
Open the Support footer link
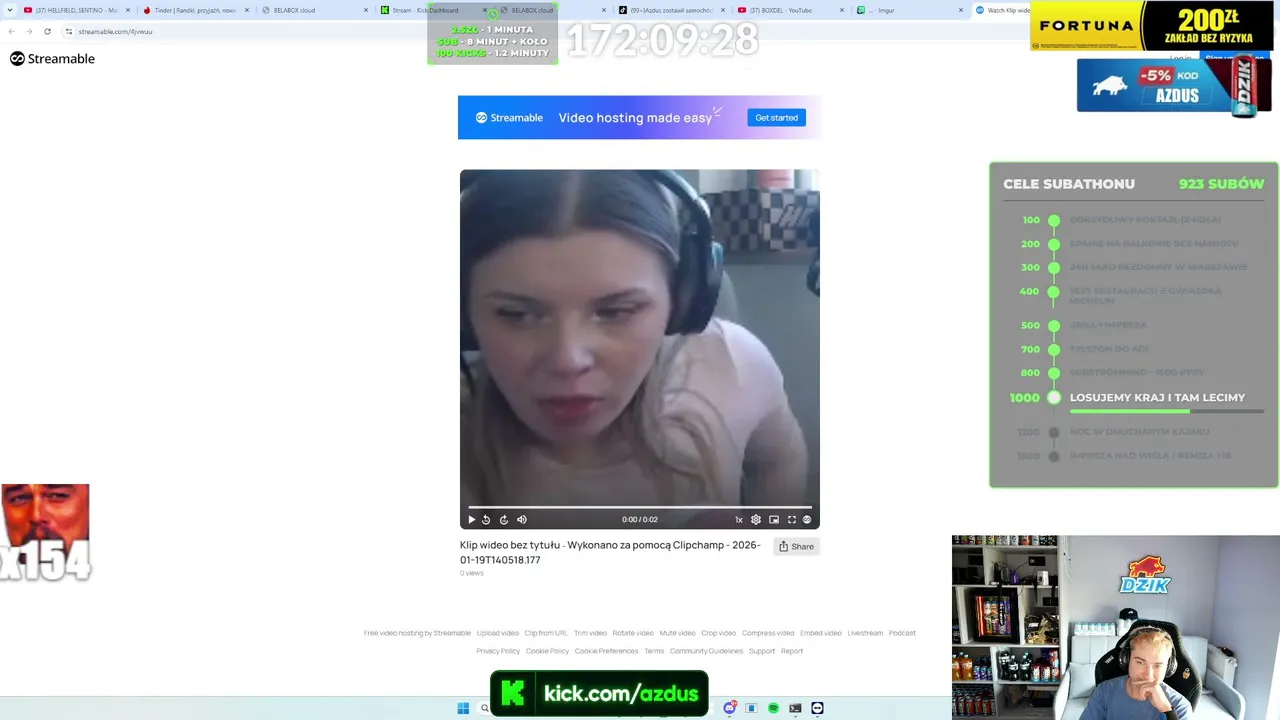(x=762, y=651)
